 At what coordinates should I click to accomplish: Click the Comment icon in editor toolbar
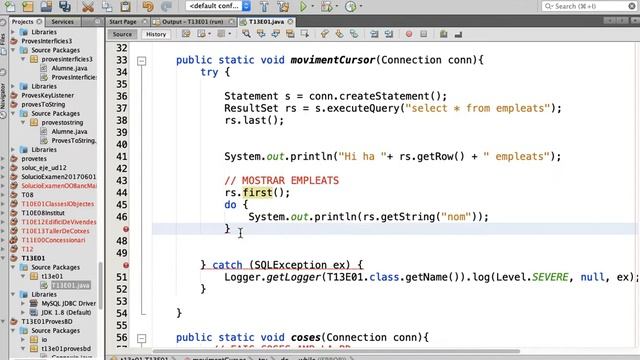pos(444,34)
